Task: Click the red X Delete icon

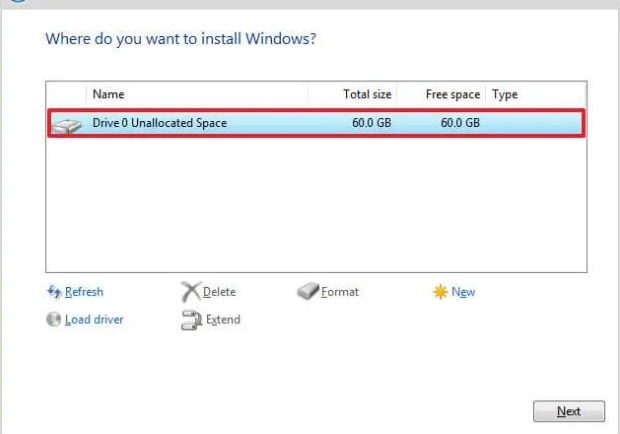Action: tap(190, 292)
